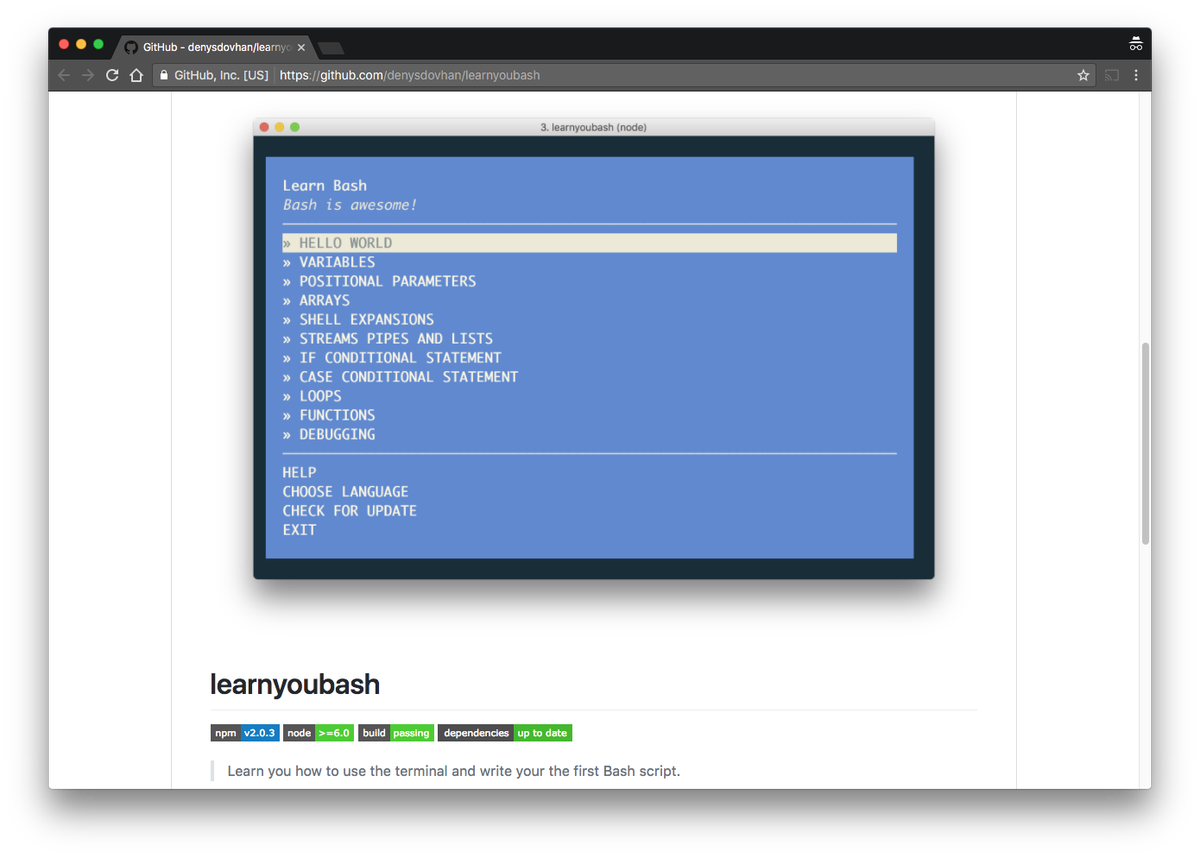
Task: Click CHECK FOR UPDATE in the terminal image
Action: pyautogui.click(x=349, y=510)
